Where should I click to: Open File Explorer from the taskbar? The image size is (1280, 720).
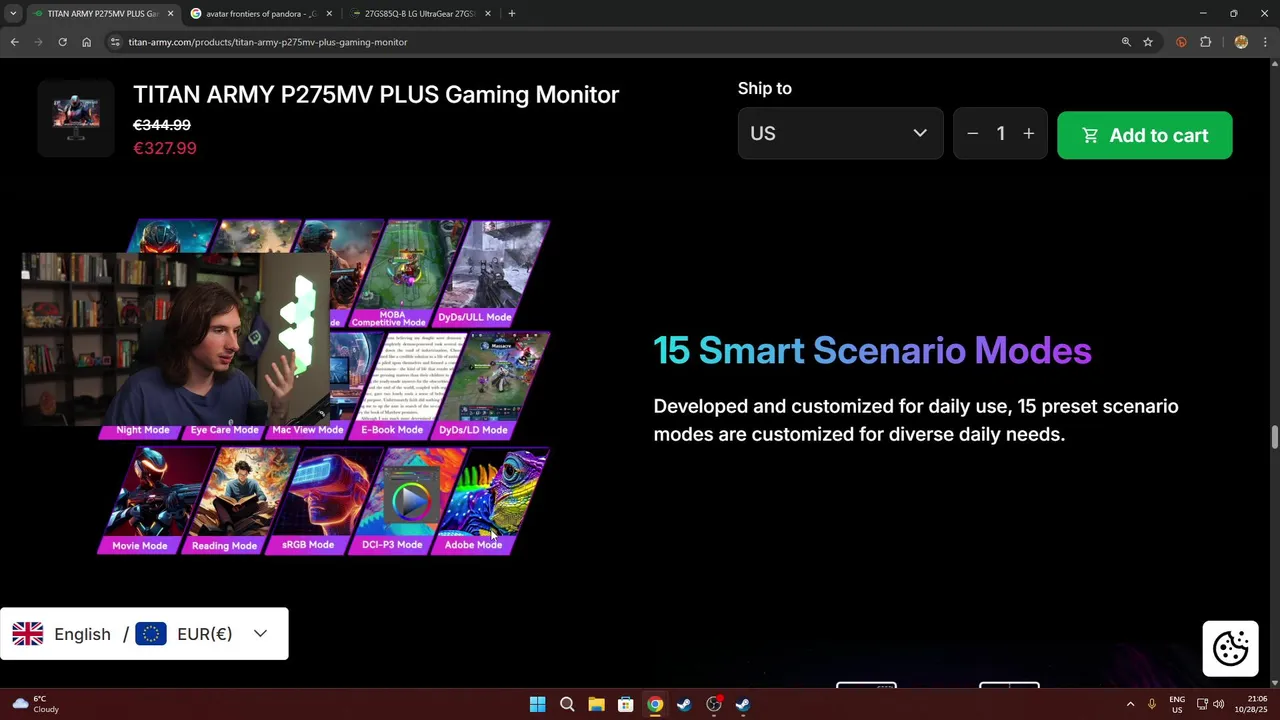[x=596, y=704]
